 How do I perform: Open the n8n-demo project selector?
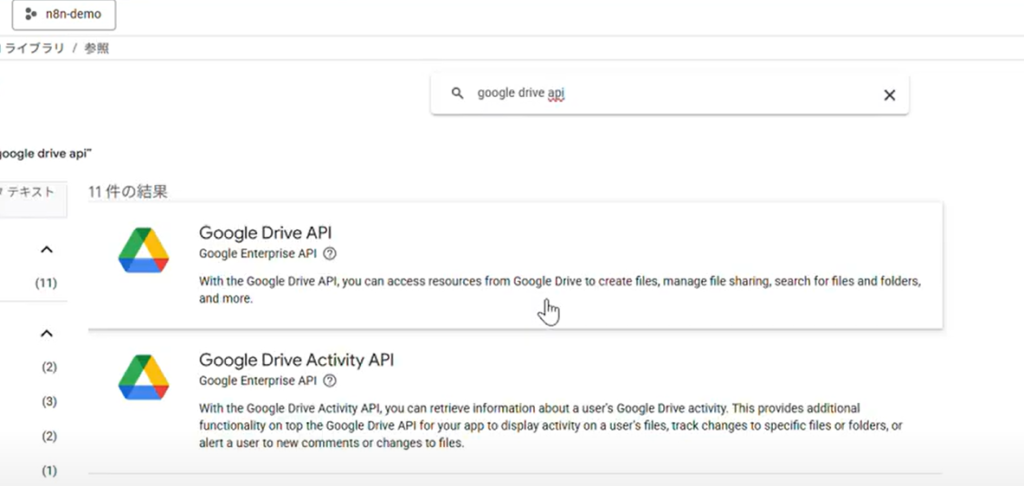coord(64,14)
